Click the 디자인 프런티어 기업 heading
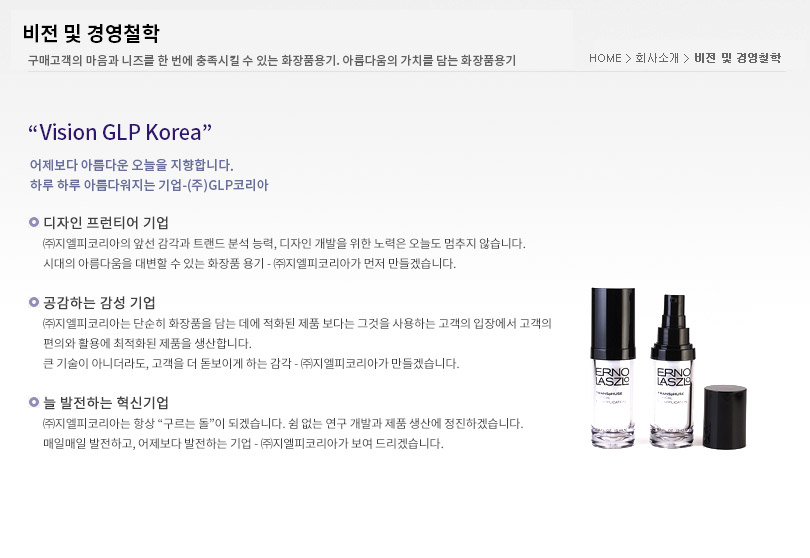Screen dimensions: 810x558 tap(106, 223)
